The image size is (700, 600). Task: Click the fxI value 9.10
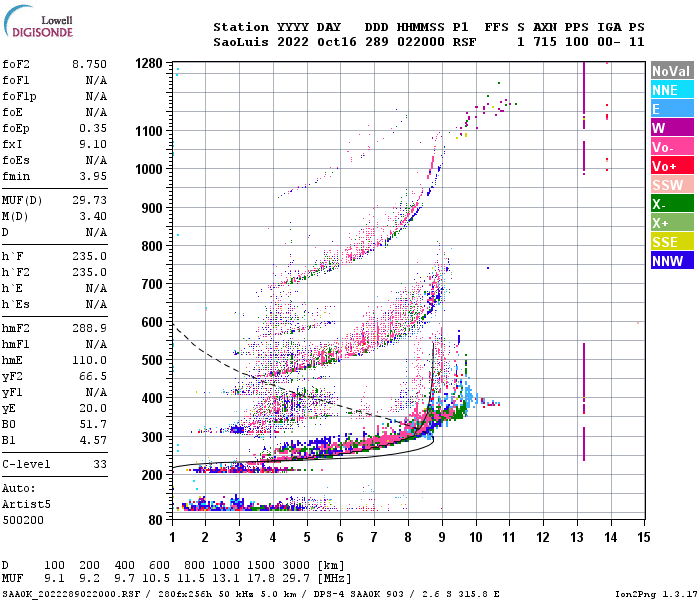(x=93, y=144)
